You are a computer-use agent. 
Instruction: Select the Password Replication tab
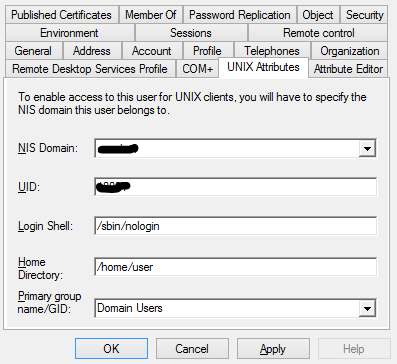click(240, 15)
